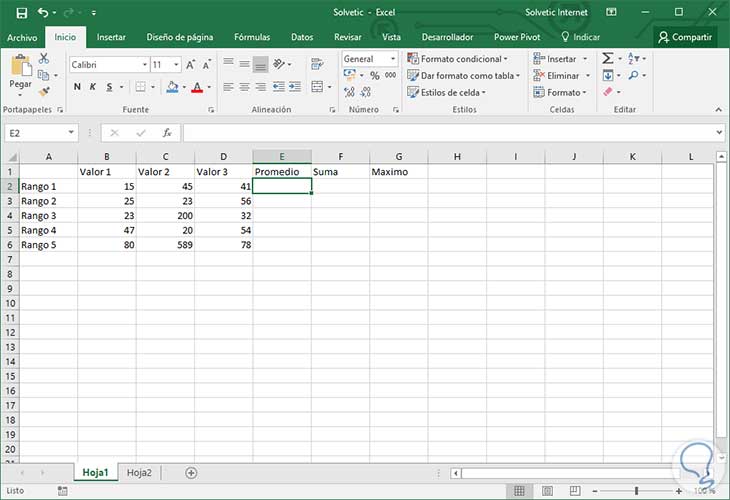Toggle italic K formatting

(x=93, y=87)
